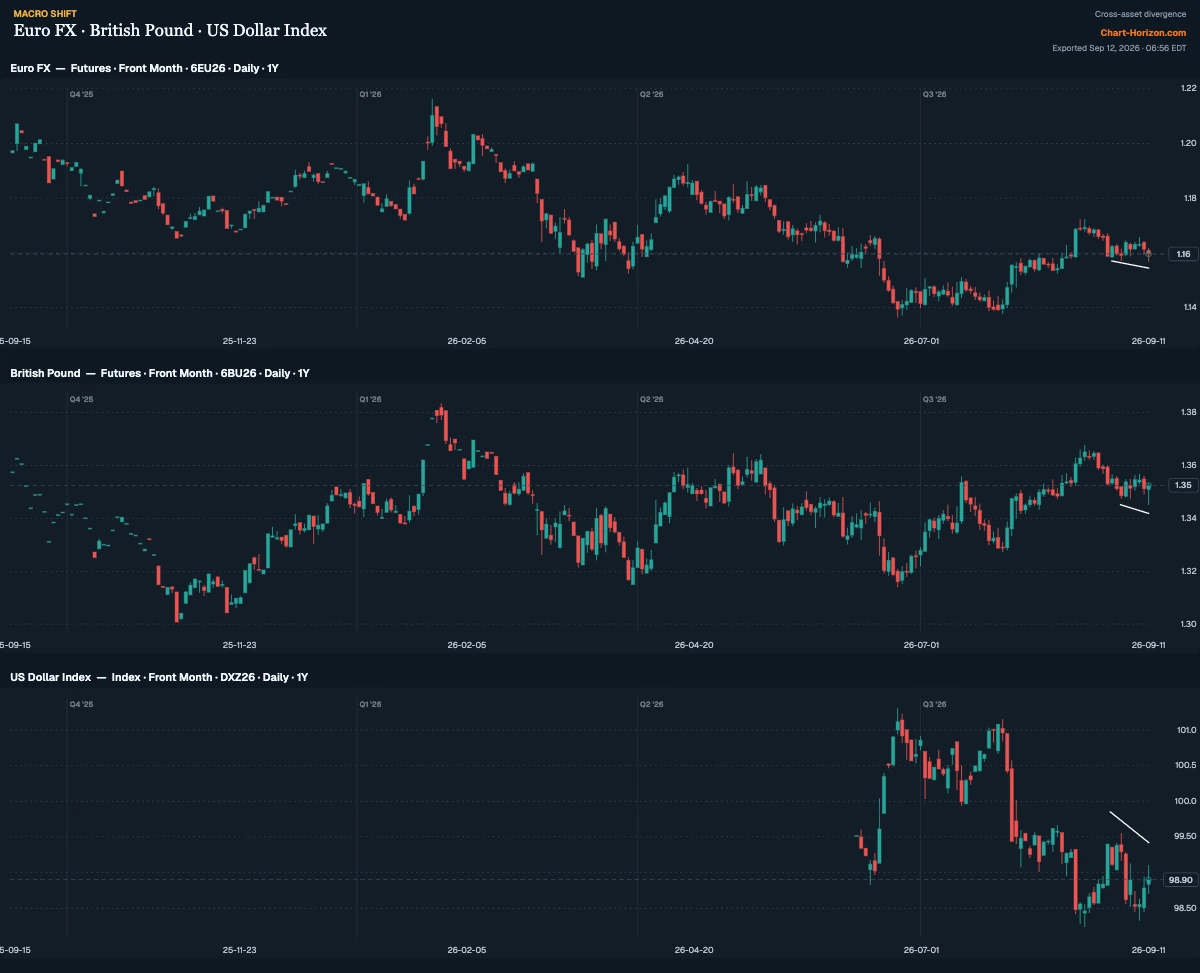The height and width of the screenshot is (973, 1200).
Task: Click the 100.0 price axis label
Action: coord(1186,801)
